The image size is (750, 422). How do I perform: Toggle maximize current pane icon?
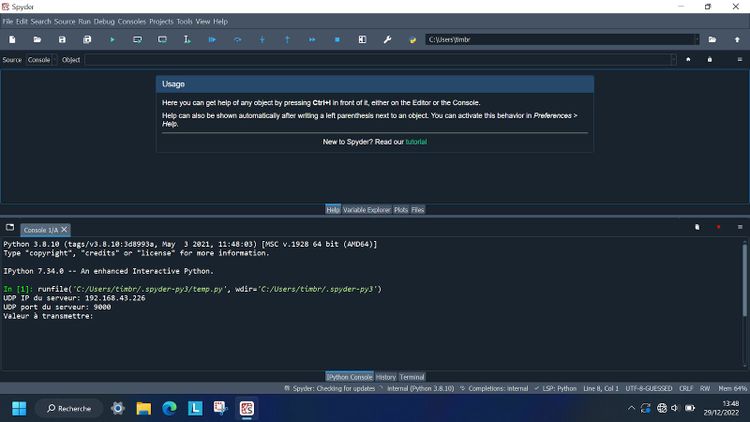362,40
